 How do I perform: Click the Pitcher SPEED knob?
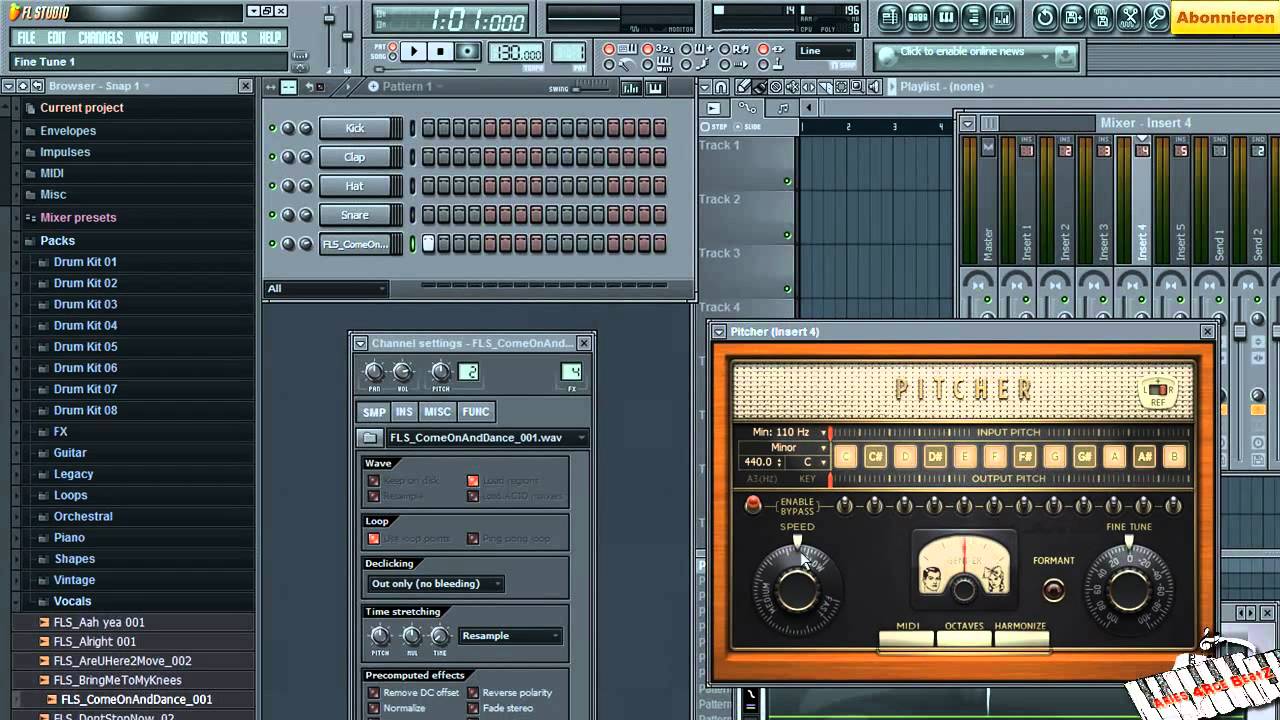tap(796, 590)
